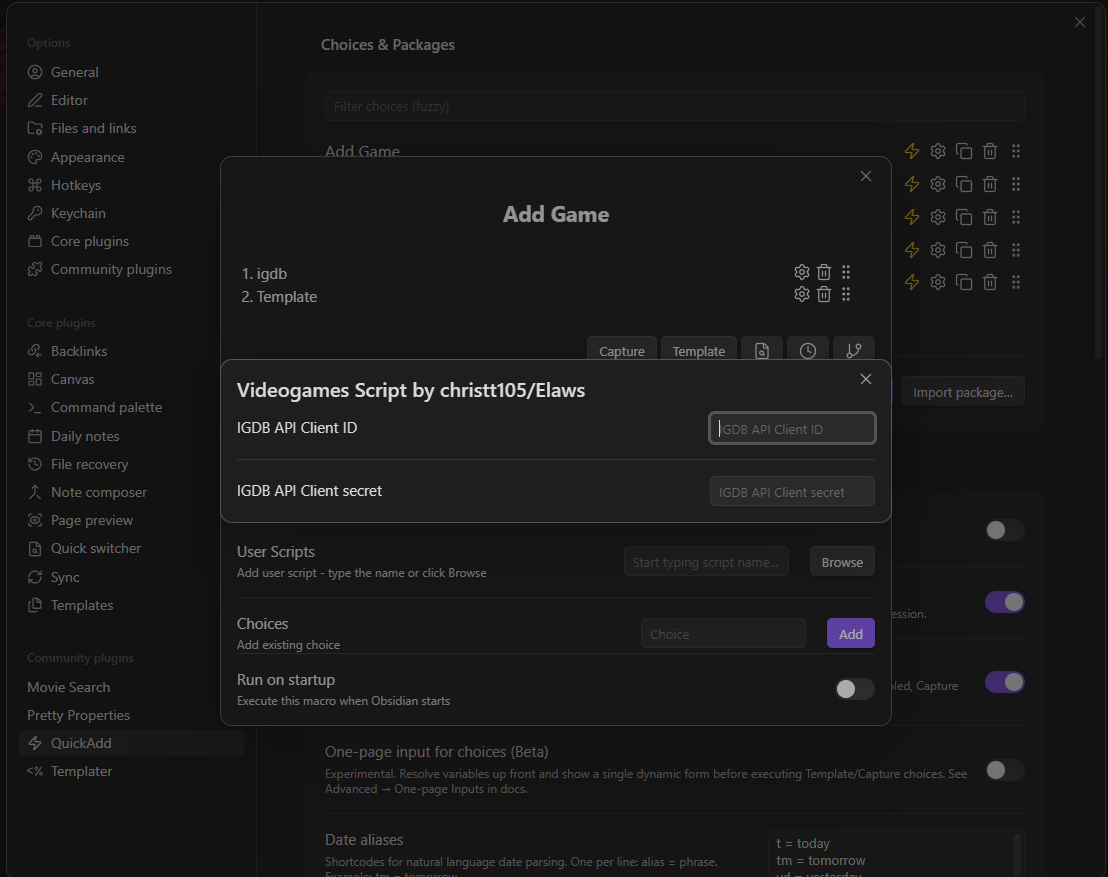Click the Filter choices search box

pyautogui.click(x=675, y=106)
